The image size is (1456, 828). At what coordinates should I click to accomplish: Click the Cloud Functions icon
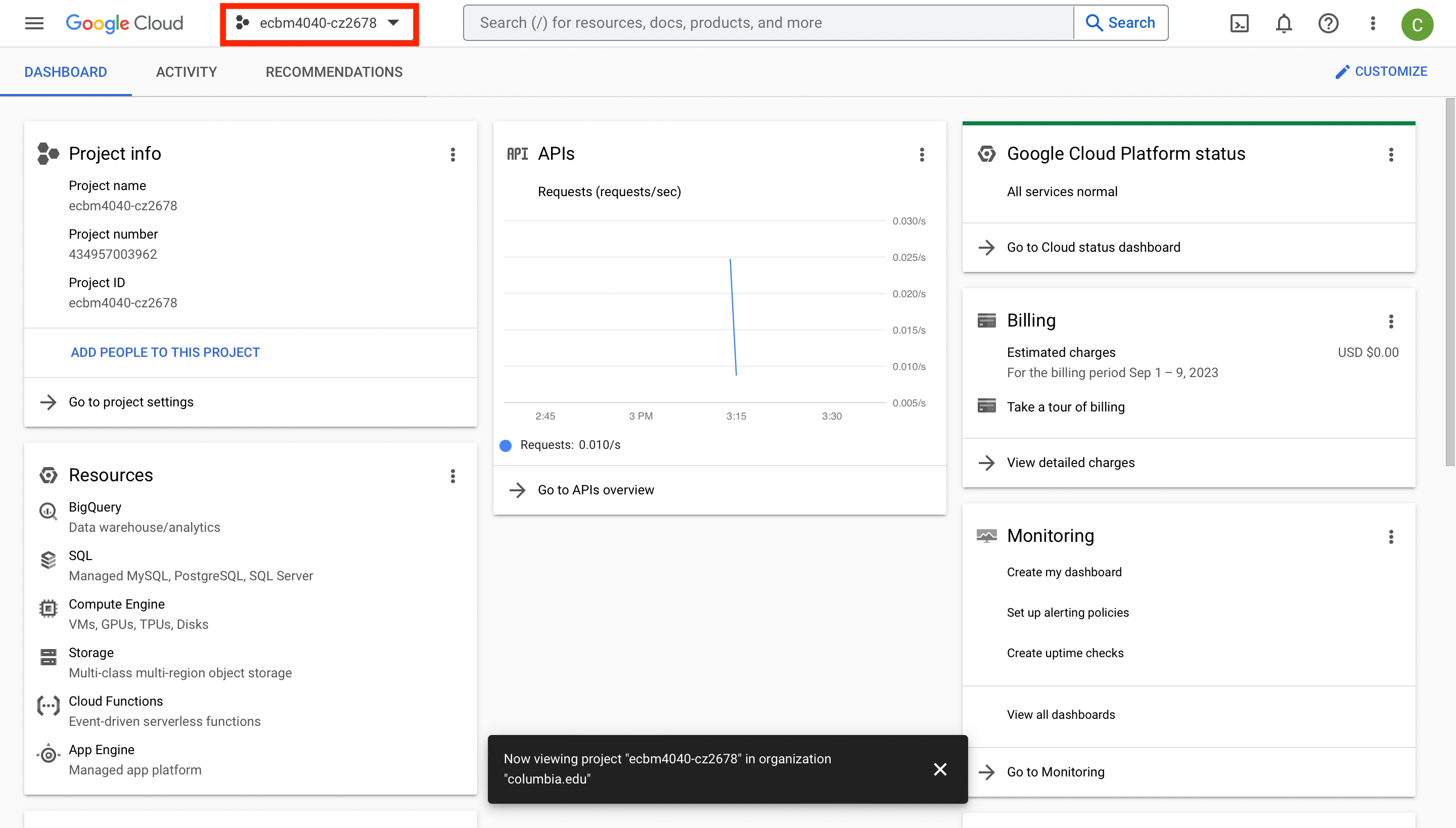pyautogui.click(x=49, y=706)
